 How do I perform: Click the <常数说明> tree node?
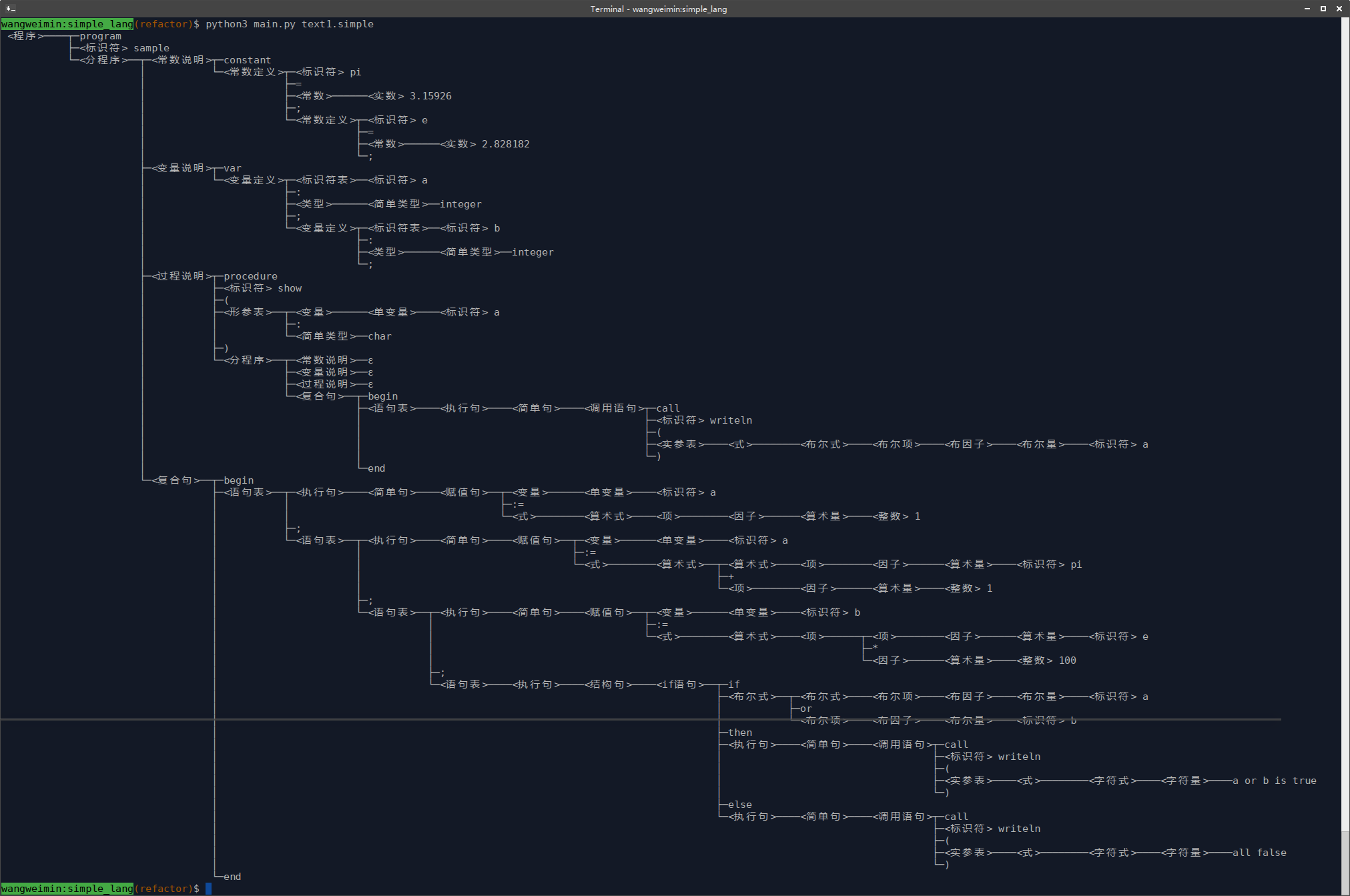pyautogui.click(x=182, y=60)
